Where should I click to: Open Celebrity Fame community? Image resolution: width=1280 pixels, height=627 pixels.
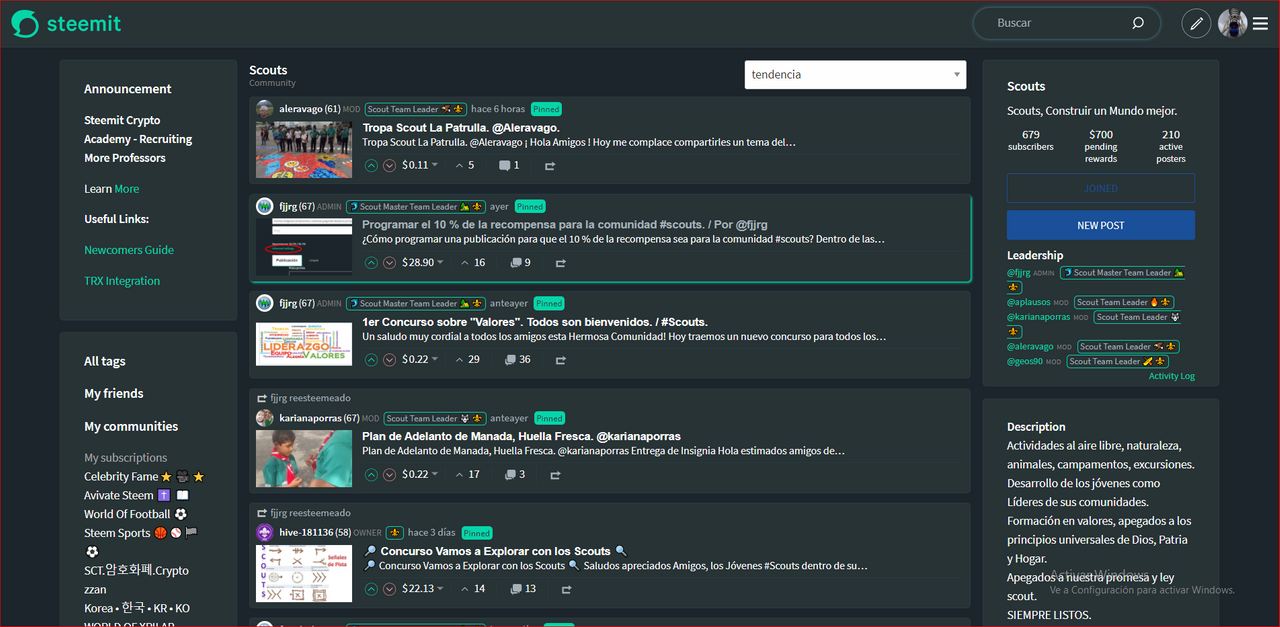tap(144, 477)
